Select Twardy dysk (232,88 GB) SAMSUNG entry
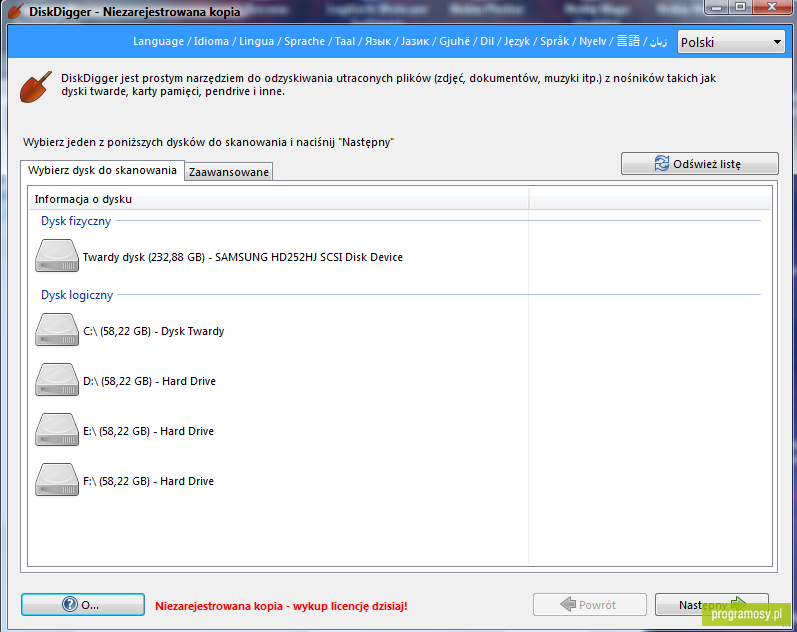 pyautogui.click(x=242, y=257)
